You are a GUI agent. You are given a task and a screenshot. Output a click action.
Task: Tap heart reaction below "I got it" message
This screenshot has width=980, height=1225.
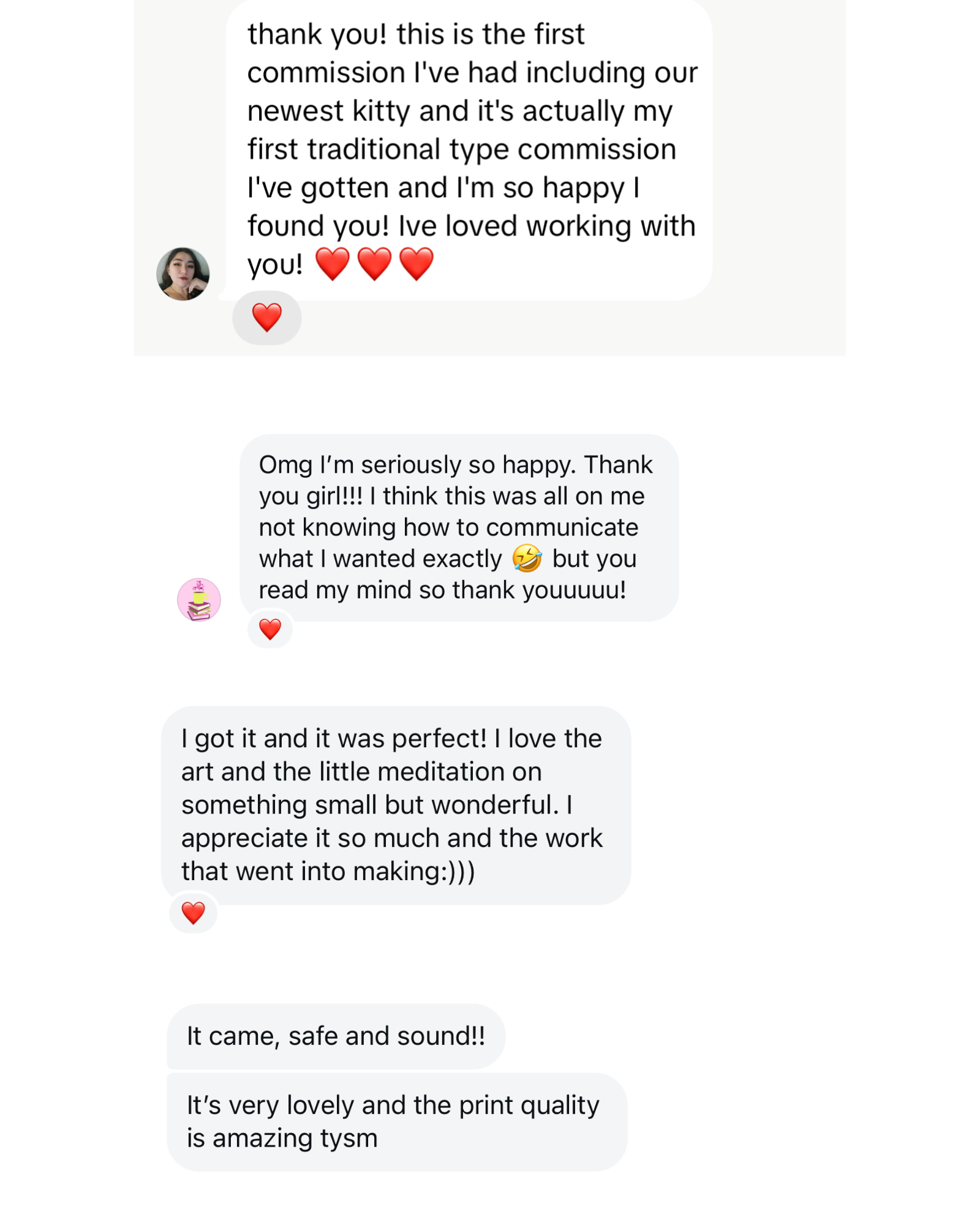point(194,913)
